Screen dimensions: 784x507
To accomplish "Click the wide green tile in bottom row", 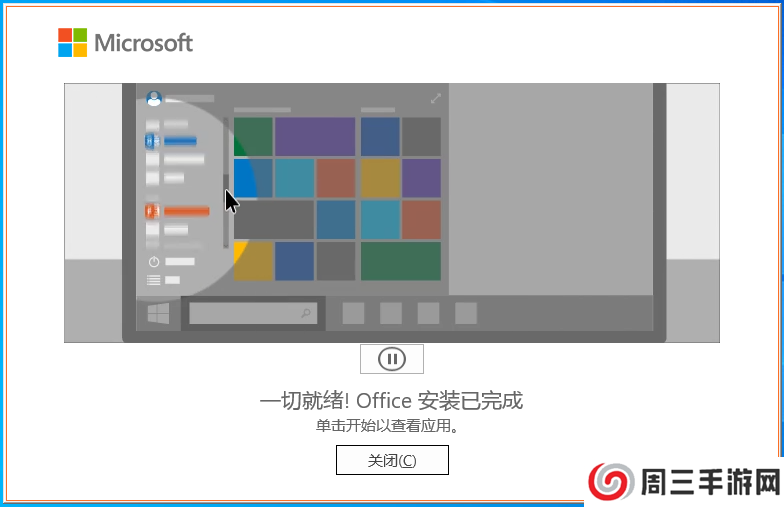I will coord(401,261).
